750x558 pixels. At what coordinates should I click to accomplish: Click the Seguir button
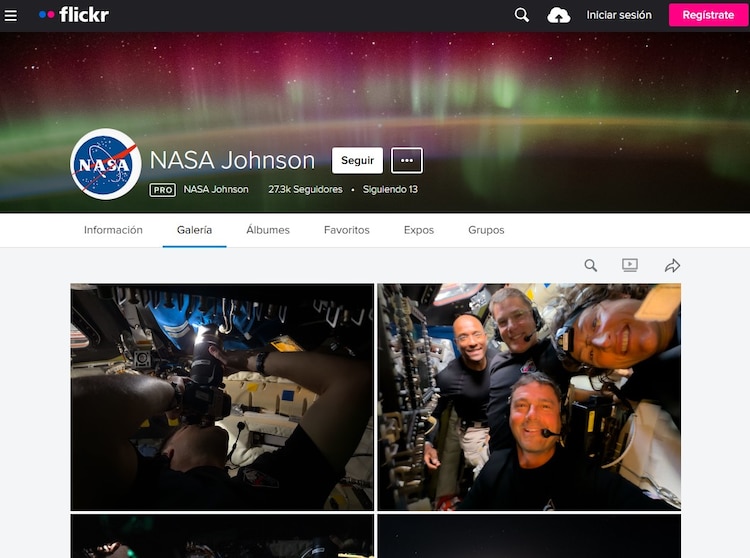pos(357,161)
